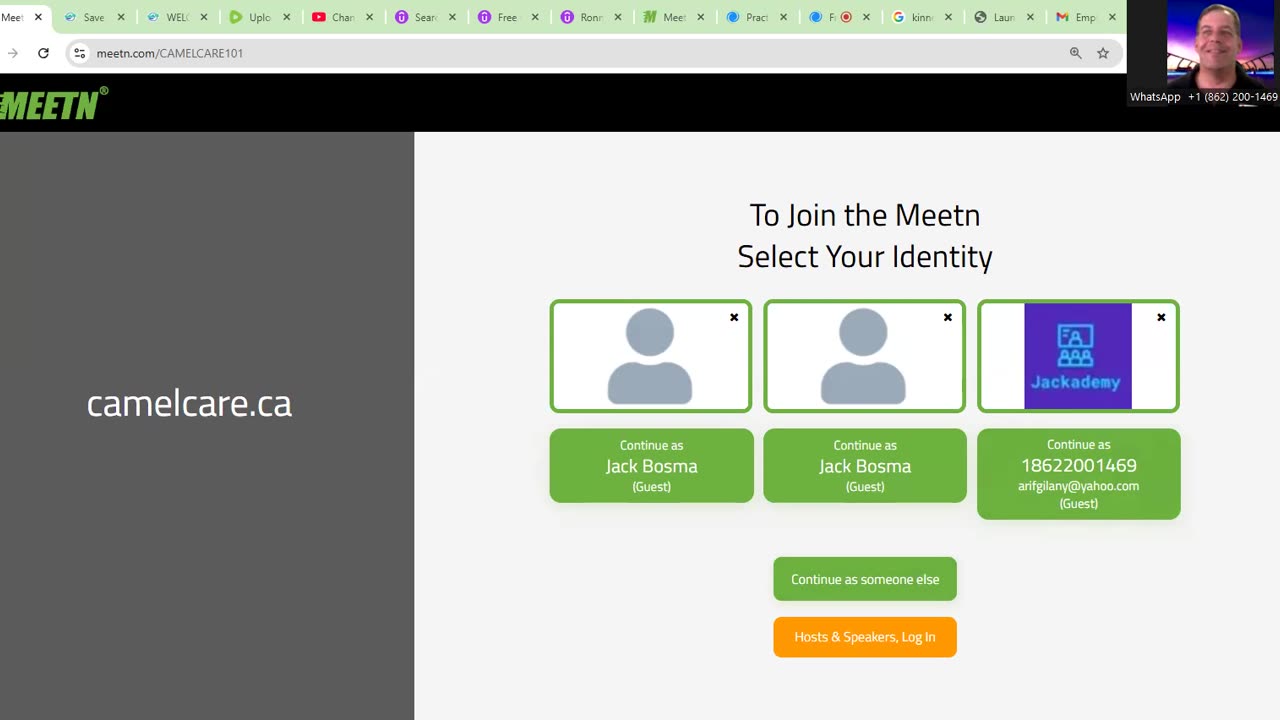Select the first gray avatar identity card
The height and width of the screenshot is (720, 1280).
(651, 356)
